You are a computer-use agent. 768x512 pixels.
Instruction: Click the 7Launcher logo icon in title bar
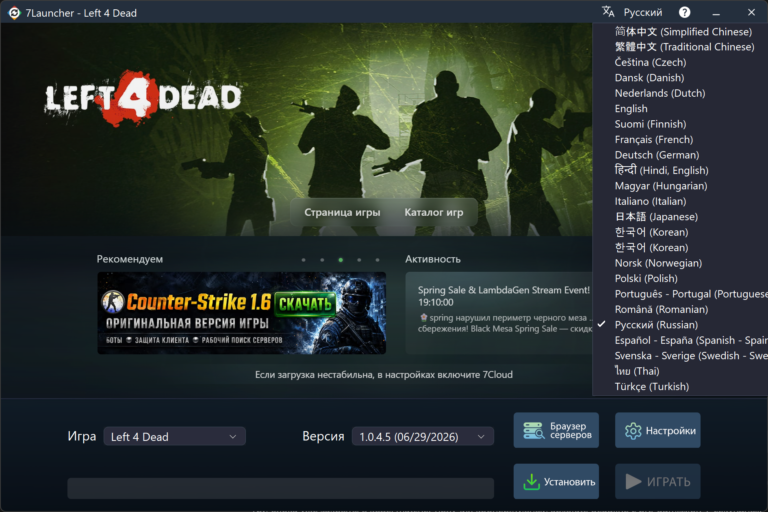[x=14, y=13]
